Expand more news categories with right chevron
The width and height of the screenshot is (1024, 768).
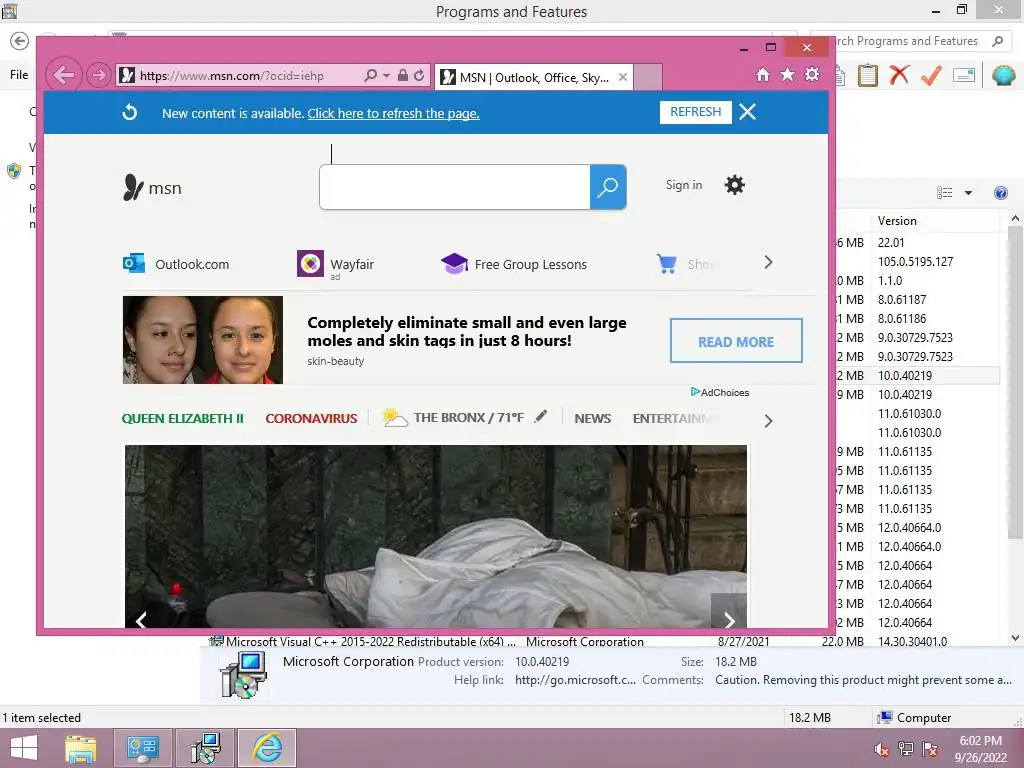tap(768, 421)
